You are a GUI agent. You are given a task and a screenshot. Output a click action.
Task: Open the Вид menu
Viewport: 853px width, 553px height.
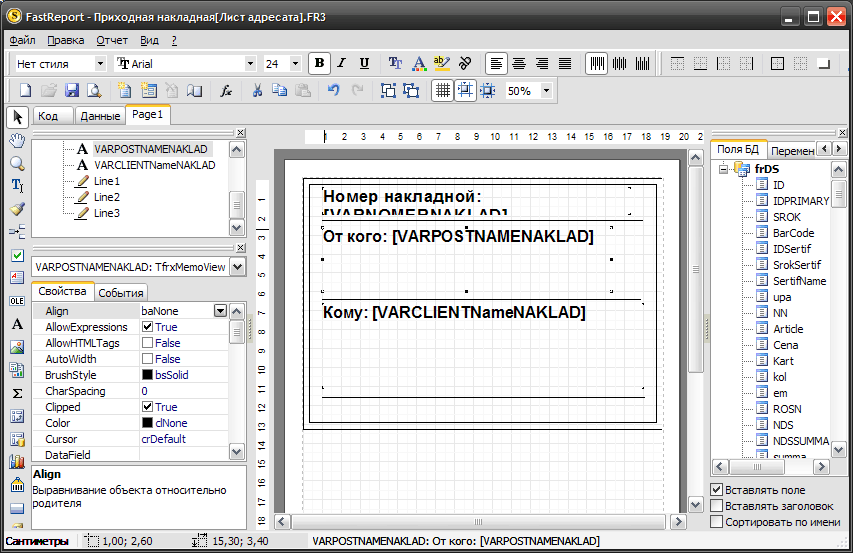149,40
